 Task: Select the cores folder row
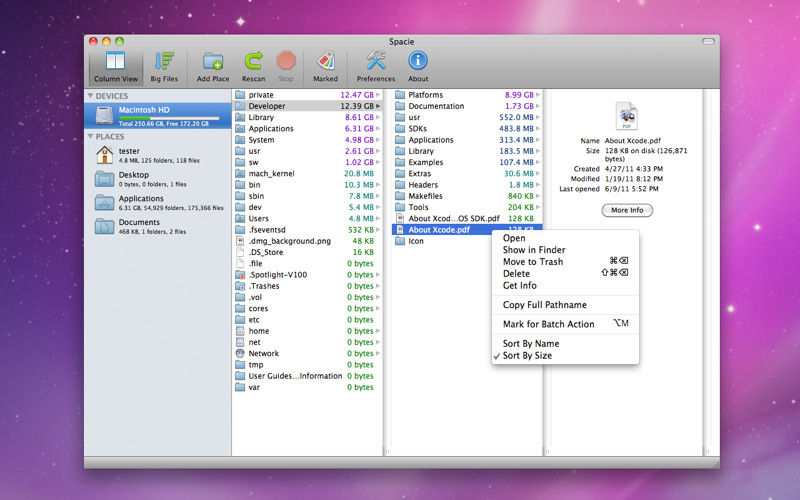click(x=307, y=308)
